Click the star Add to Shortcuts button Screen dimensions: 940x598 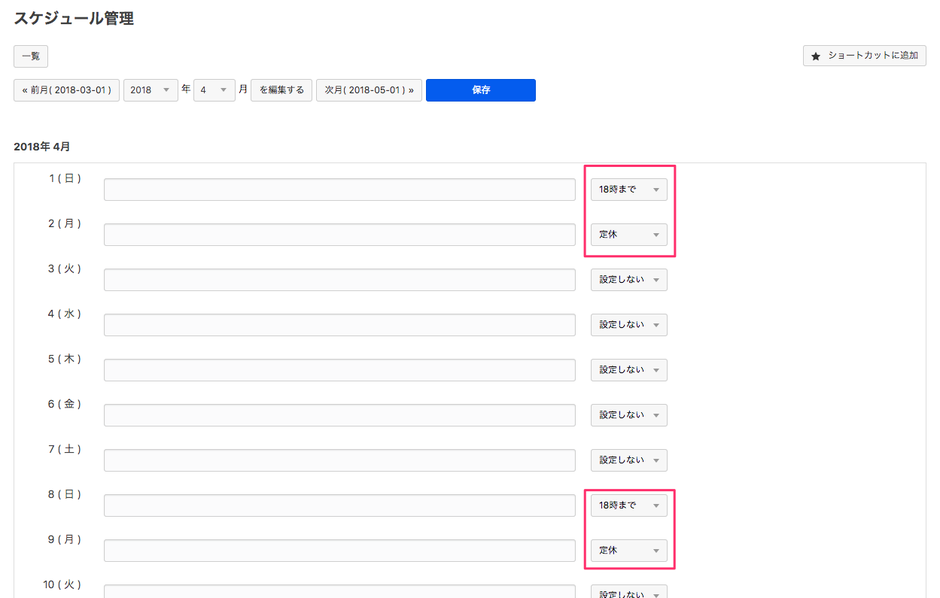[x=864, y=56]
